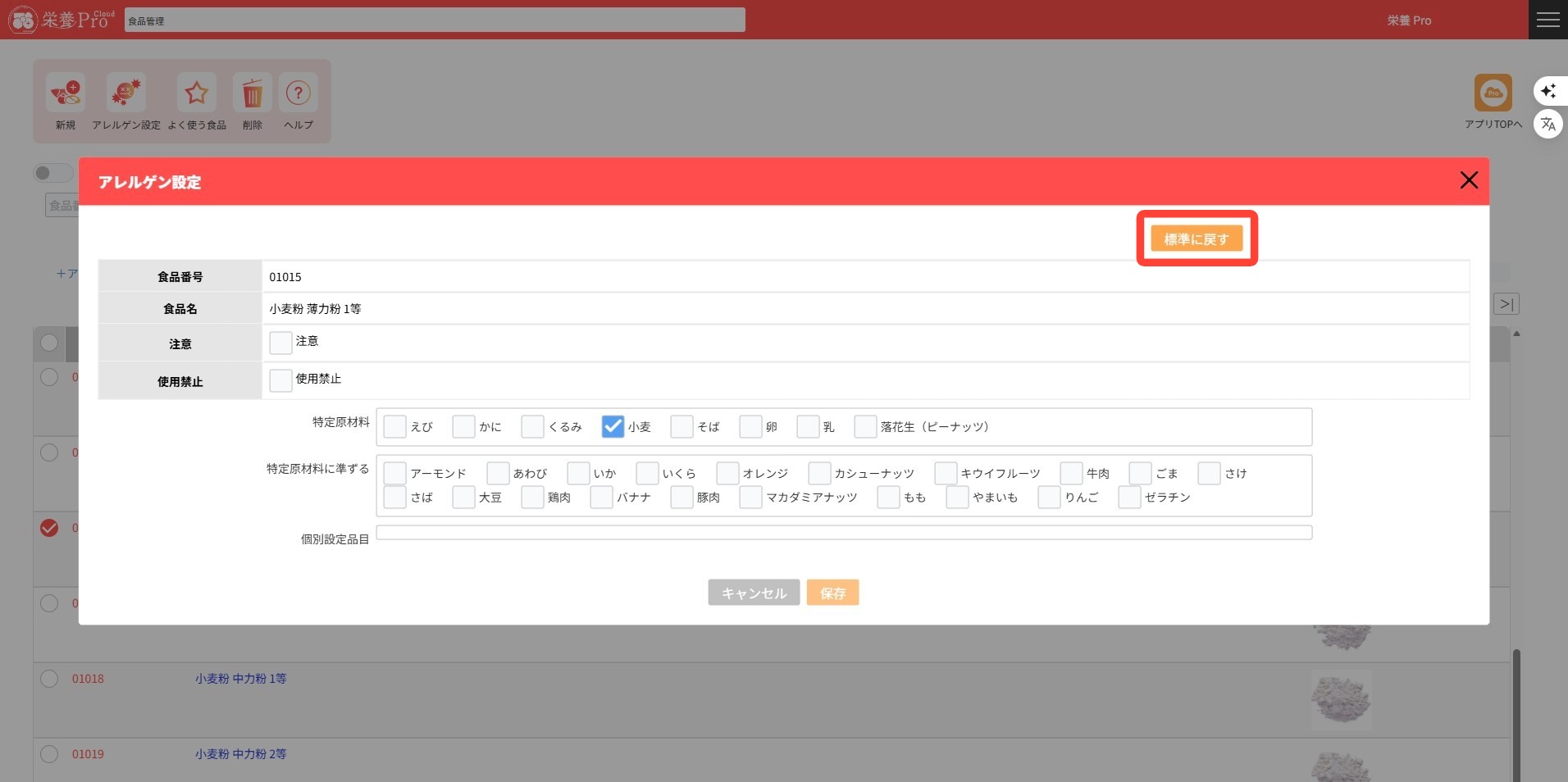The height and width of the screenshot is (782, 1568).
Task: Uncheck the 小麦 allergen checkbox
Action: pyautogui.click(x=613, y=426)
